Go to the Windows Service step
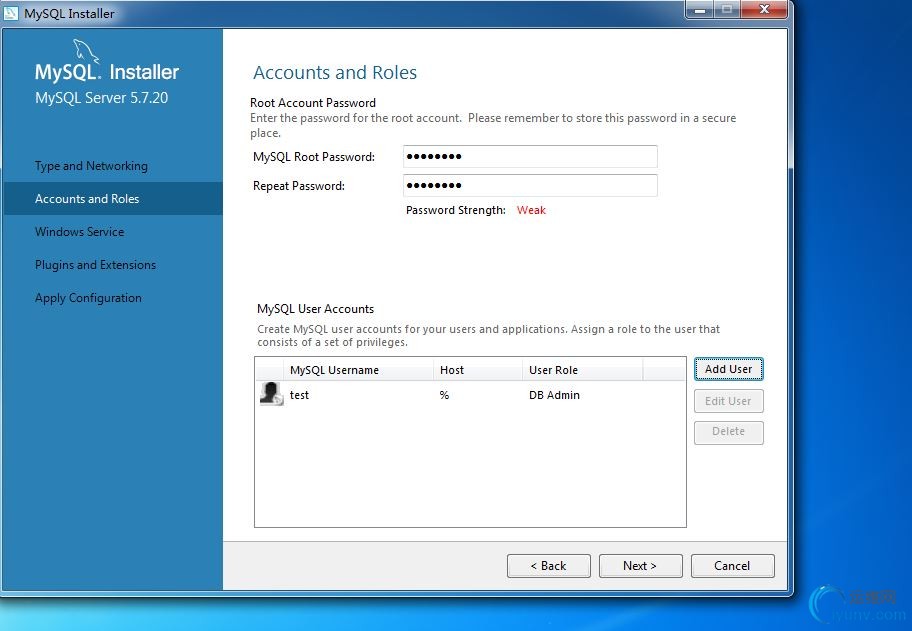Screen dimensions: 912x631 (x=80, y=231)
